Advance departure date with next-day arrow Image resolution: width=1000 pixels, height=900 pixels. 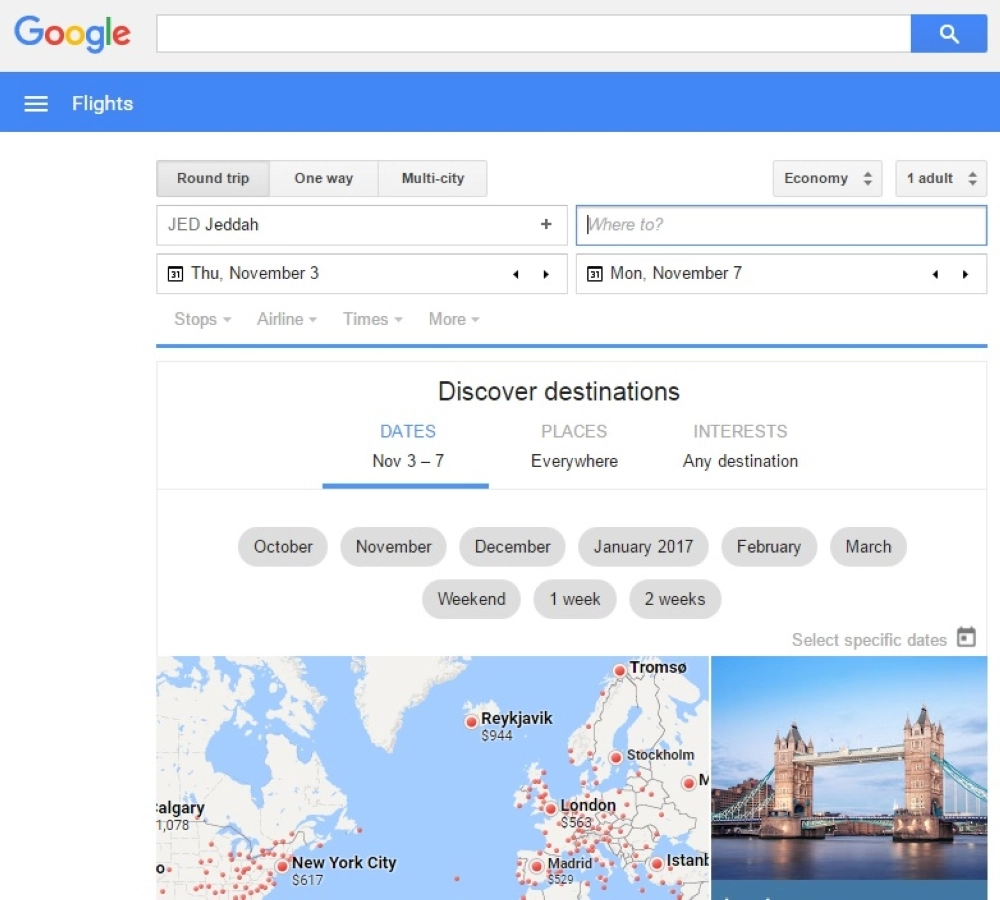546,274
